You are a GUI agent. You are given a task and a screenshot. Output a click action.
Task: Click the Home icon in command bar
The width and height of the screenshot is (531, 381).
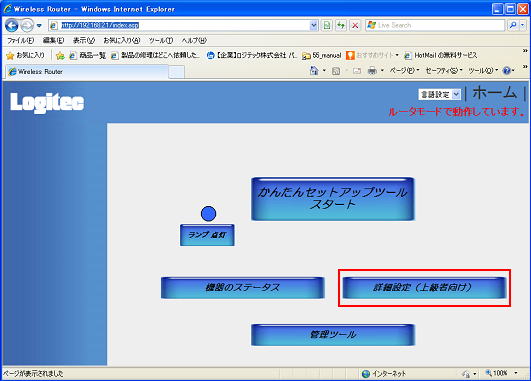click(x=314, y=70)
